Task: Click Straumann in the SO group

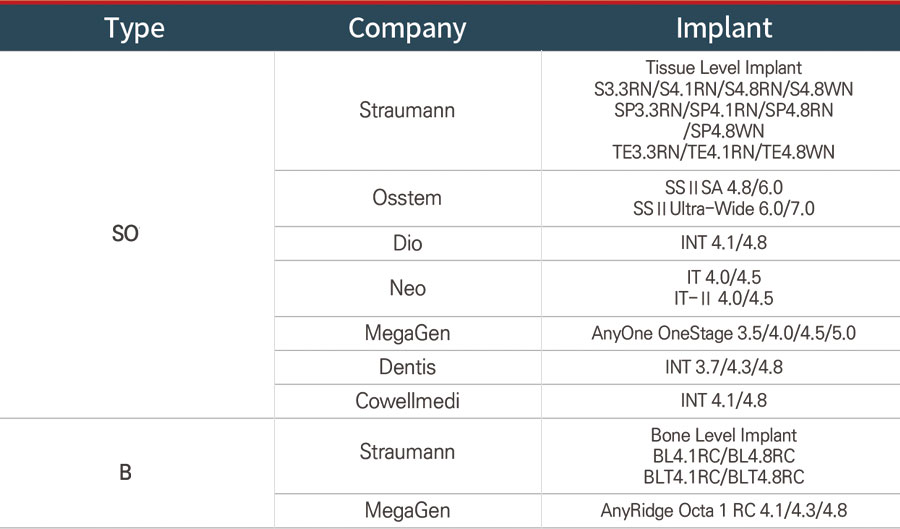Action: point(407,110)
